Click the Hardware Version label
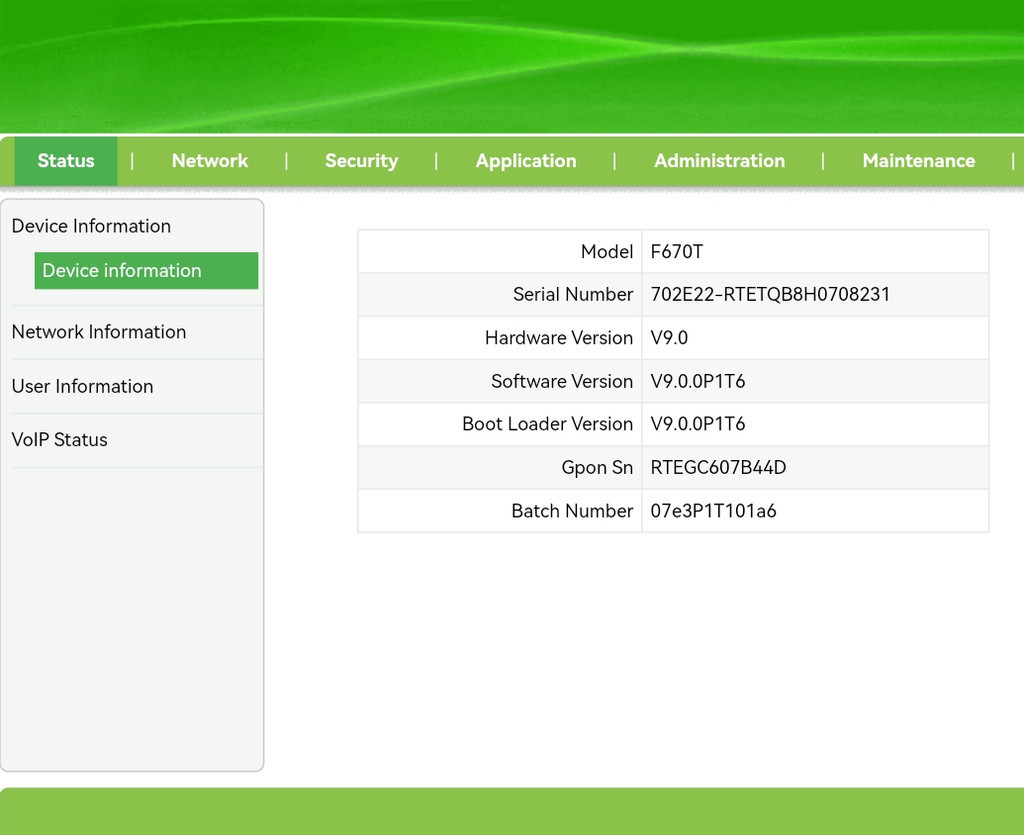Viewport: 1024px width, 835px height. (x=559, y=338)
